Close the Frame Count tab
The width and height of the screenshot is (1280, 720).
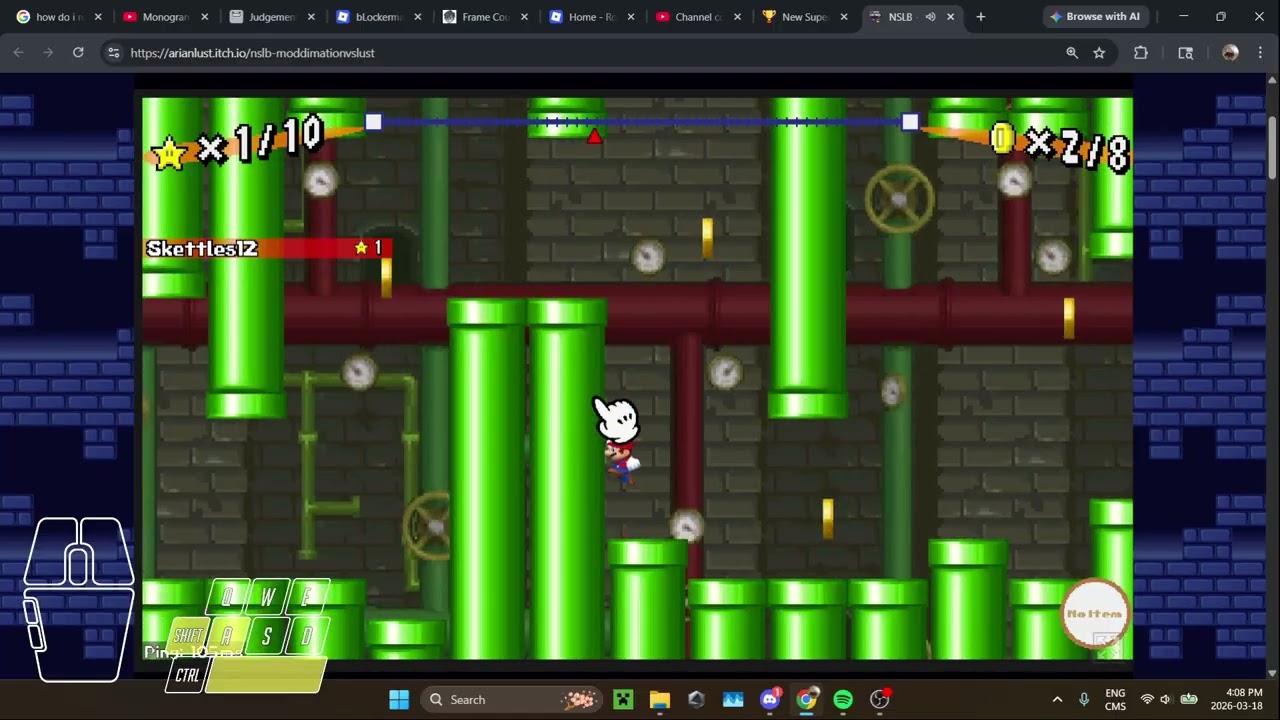pyautogui.click(x=524, y=17)
